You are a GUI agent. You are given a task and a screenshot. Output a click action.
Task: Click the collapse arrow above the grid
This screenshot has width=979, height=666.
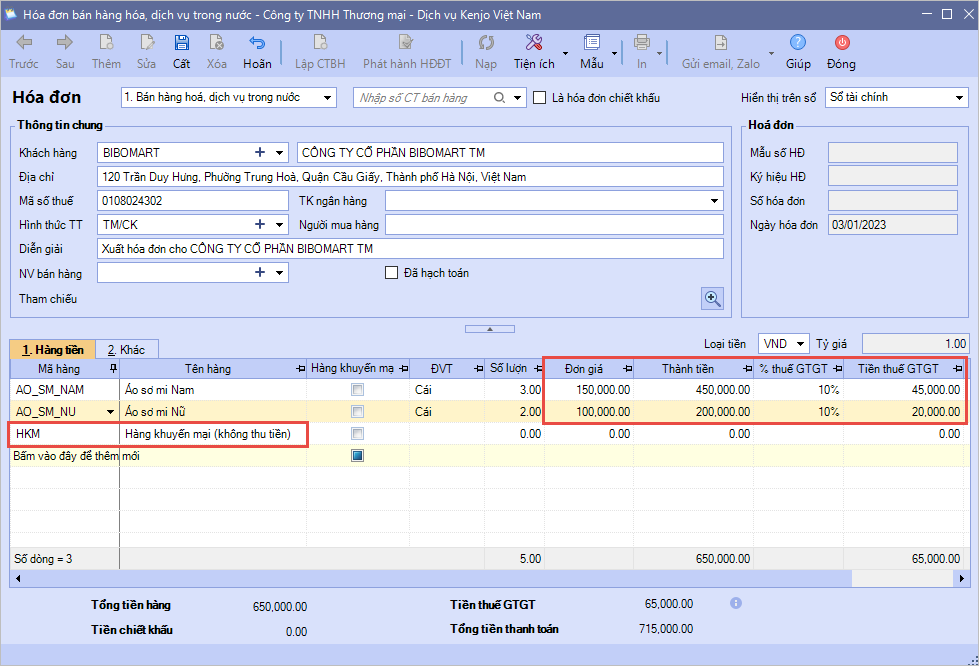(489, 328)
